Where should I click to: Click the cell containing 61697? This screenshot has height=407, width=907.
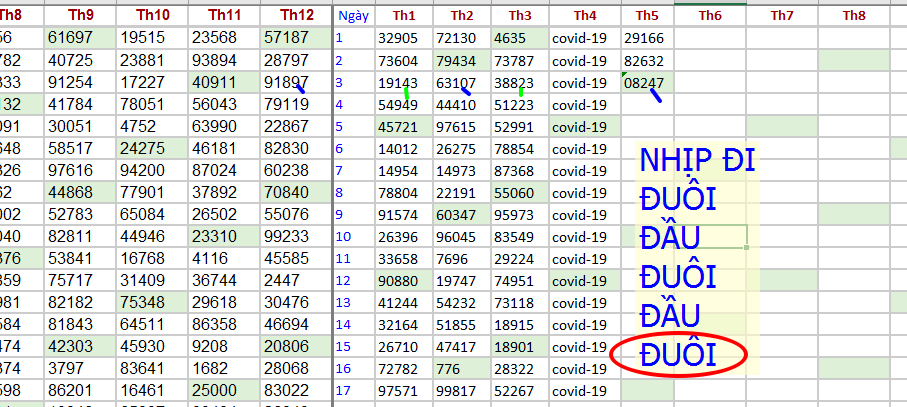pyautogui.click(x=80, y=38)
